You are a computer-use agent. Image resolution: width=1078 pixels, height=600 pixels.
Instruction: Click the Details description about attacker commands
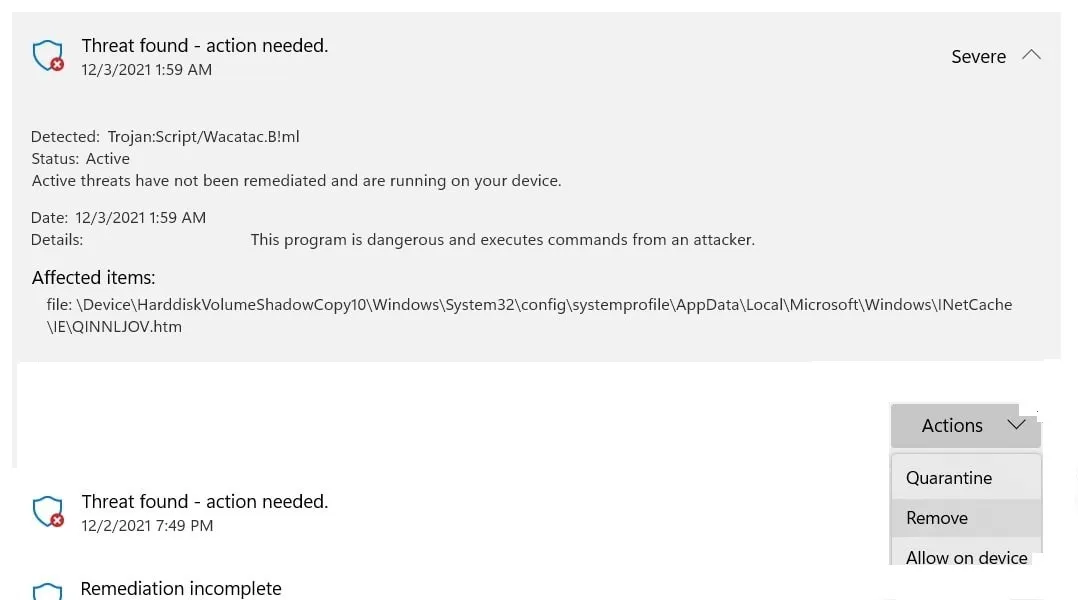502,239
